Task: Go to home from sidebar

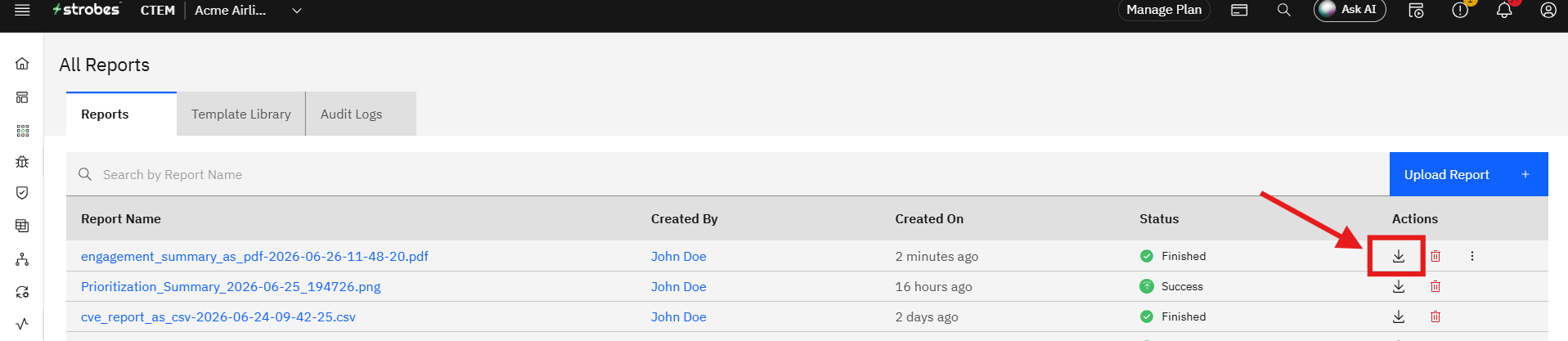Action: click(22, 64)
